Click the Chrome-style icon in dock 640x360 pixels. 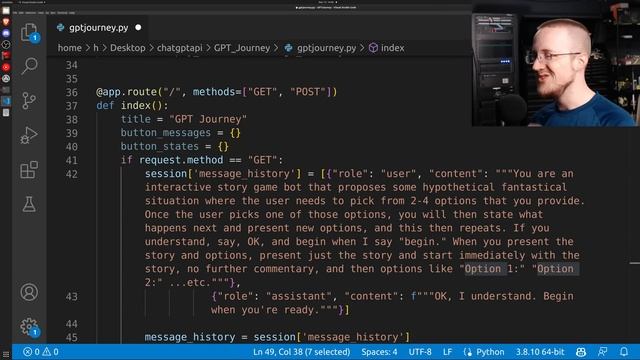point(6,78)
